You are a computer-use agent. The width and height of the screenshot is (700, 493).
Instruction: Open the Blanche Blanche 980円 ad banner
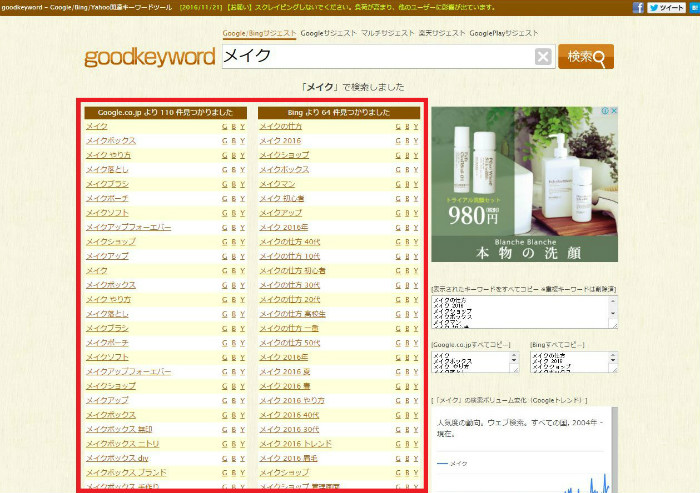tap(524, 184)
